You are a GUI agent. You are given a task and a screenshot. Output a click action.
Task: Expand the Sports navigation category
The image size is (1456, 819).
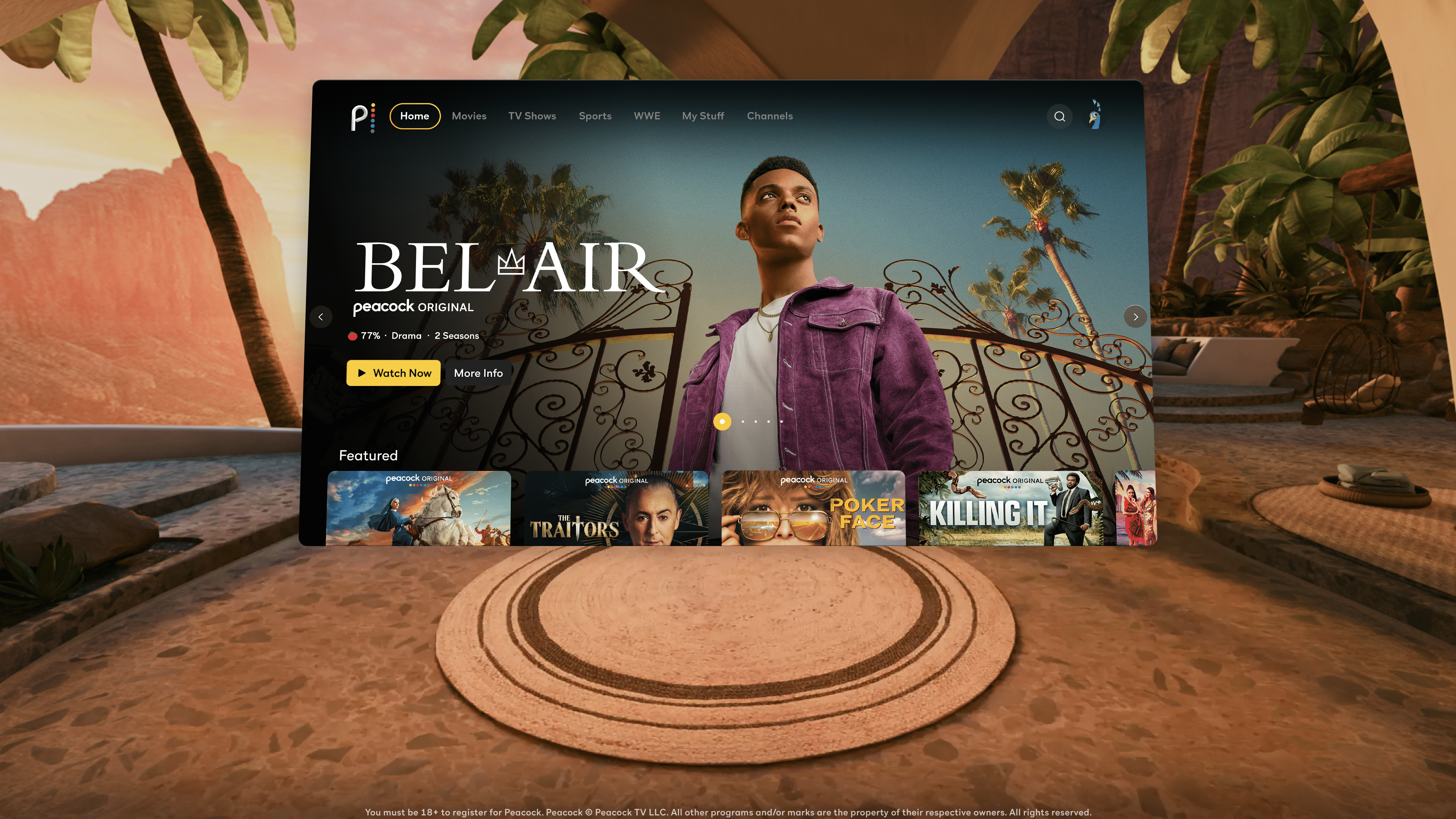595,115
